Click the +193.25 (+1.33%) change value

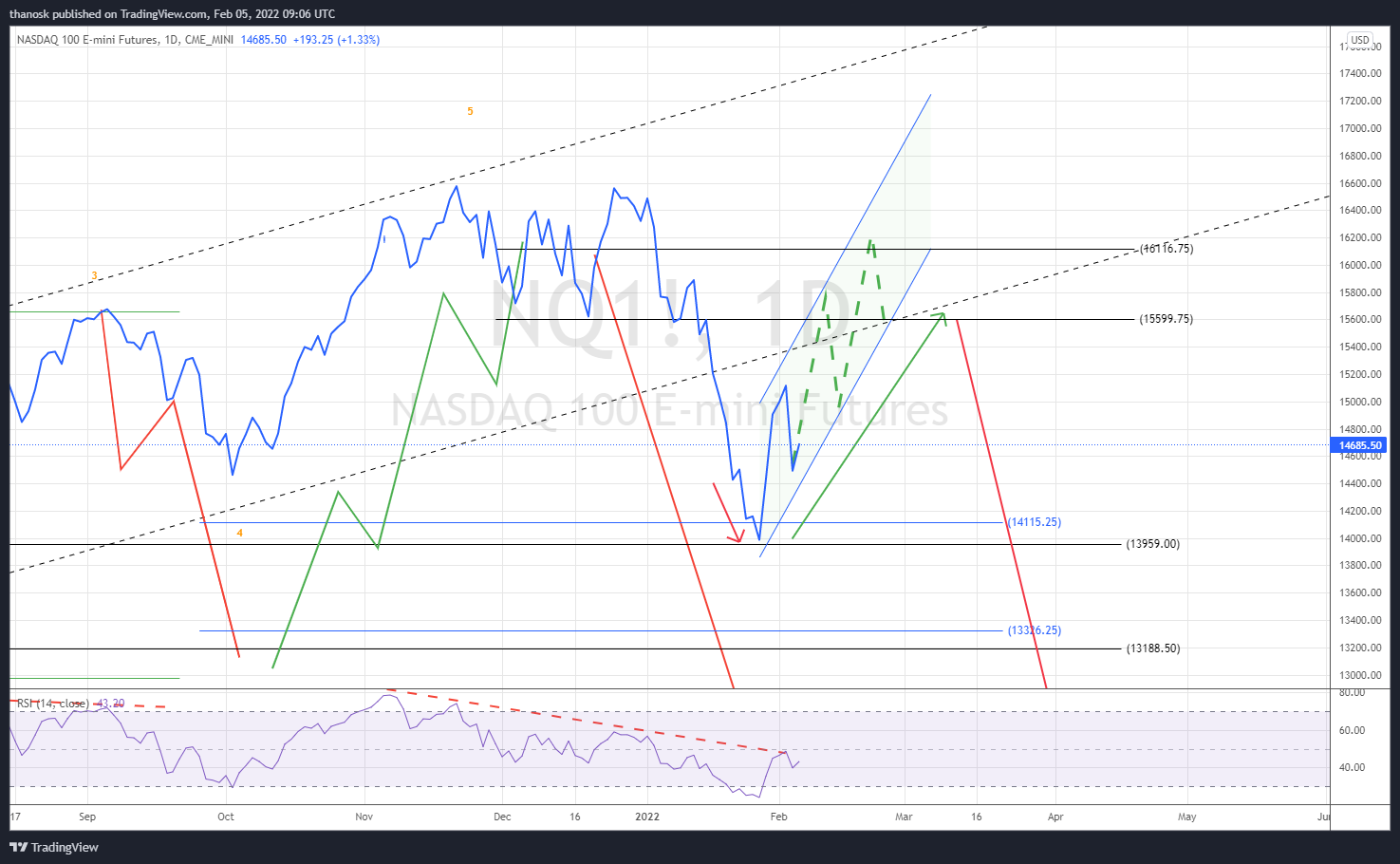pos(336,40)
